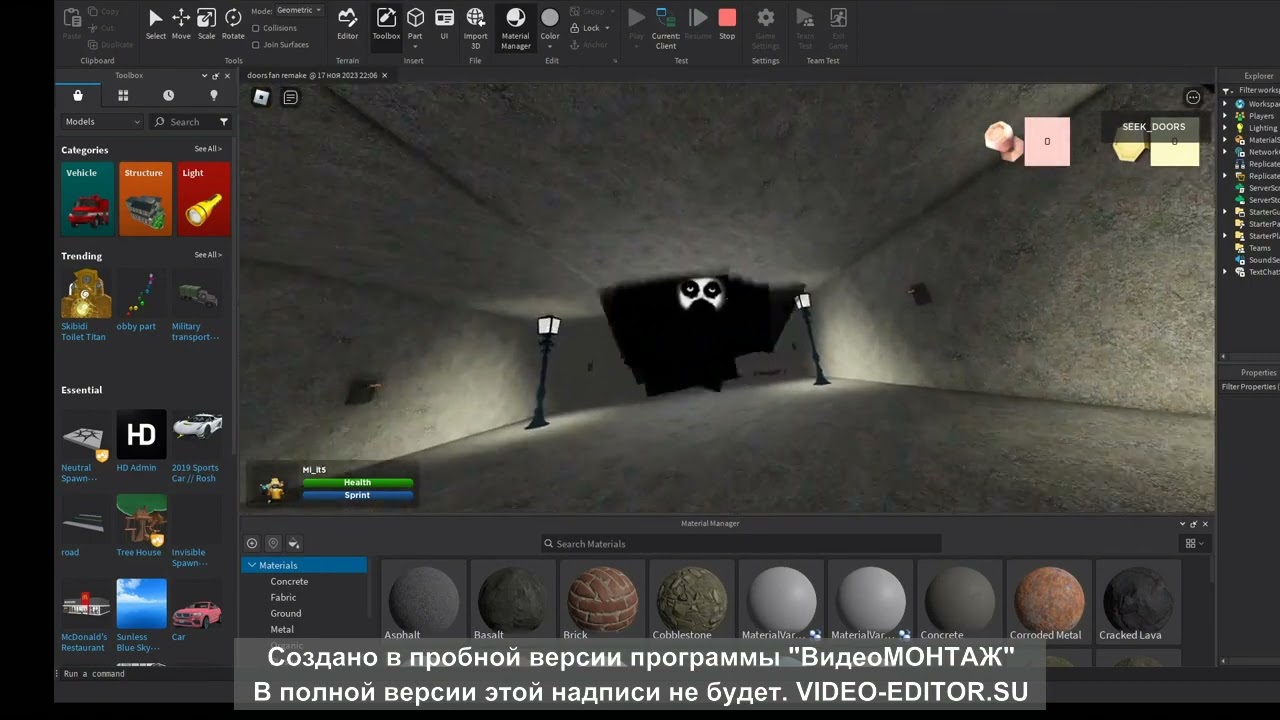This screenshot has height=720, width=1280.
Task: Switch to Toolbox Recent clock tab
Action: (168, 95)
